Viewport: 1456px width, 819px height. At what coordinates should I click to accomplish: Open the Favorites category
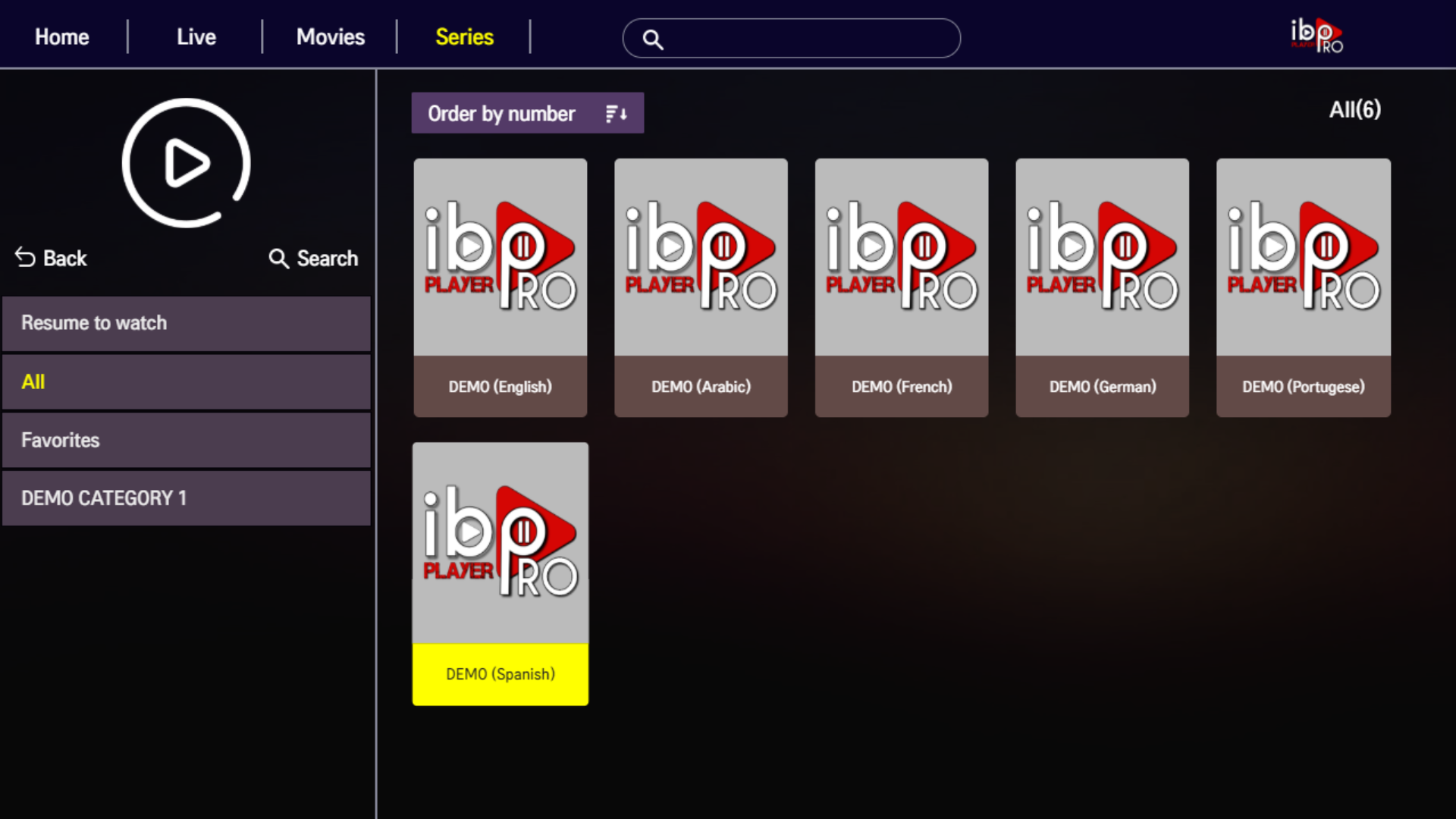pos(187,441)
